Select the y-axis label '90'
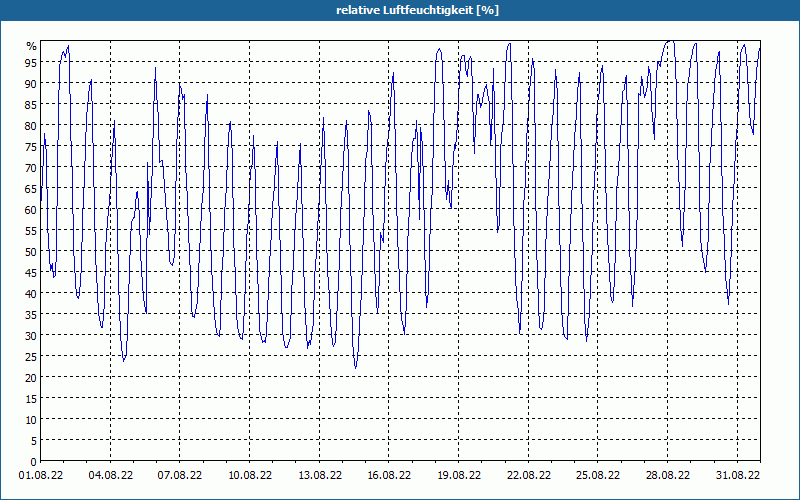This screenshot has height=500, width=800. [x=31, y=84]
